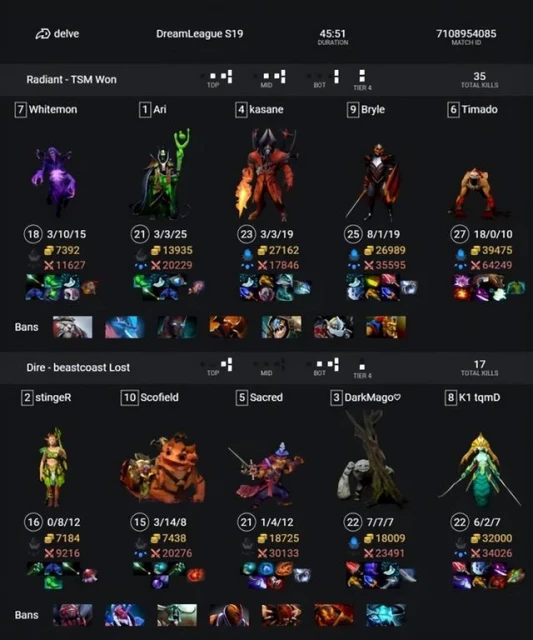Click the first Dire ban hero icon

(73, 615)
